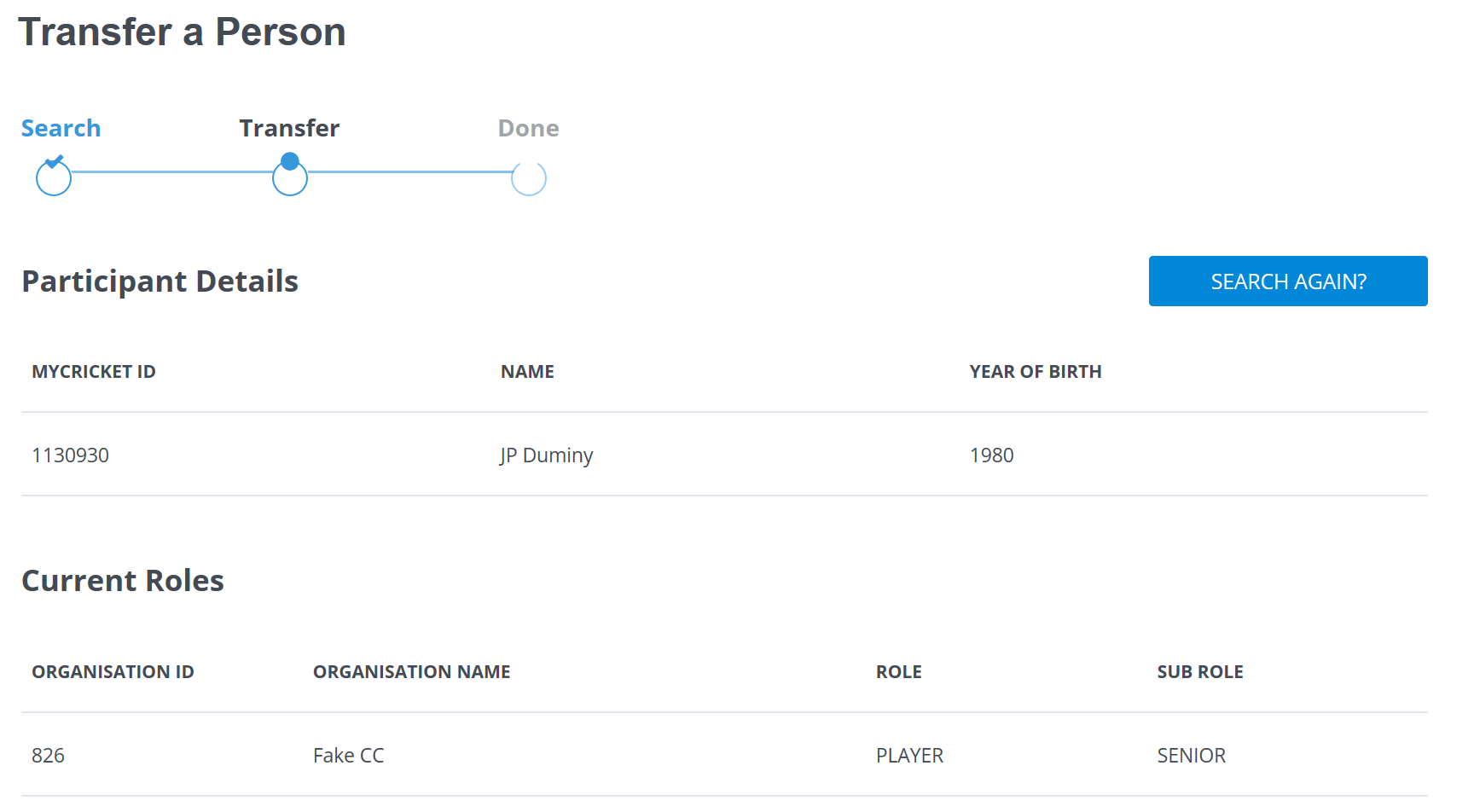Click the Search step checkmark circle
This screenshot has width=1474, height=812.
pos(54,177)
